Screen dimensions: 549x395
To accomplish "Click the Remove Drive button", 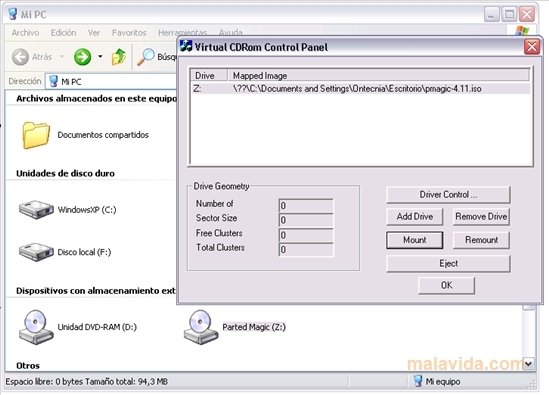I will point(481,217).
